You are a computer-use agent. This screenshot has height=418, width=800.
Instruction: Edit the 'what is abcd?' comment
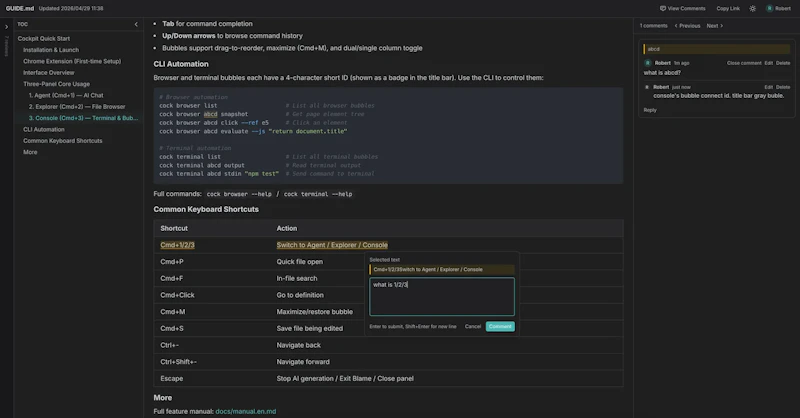point(768,63)
